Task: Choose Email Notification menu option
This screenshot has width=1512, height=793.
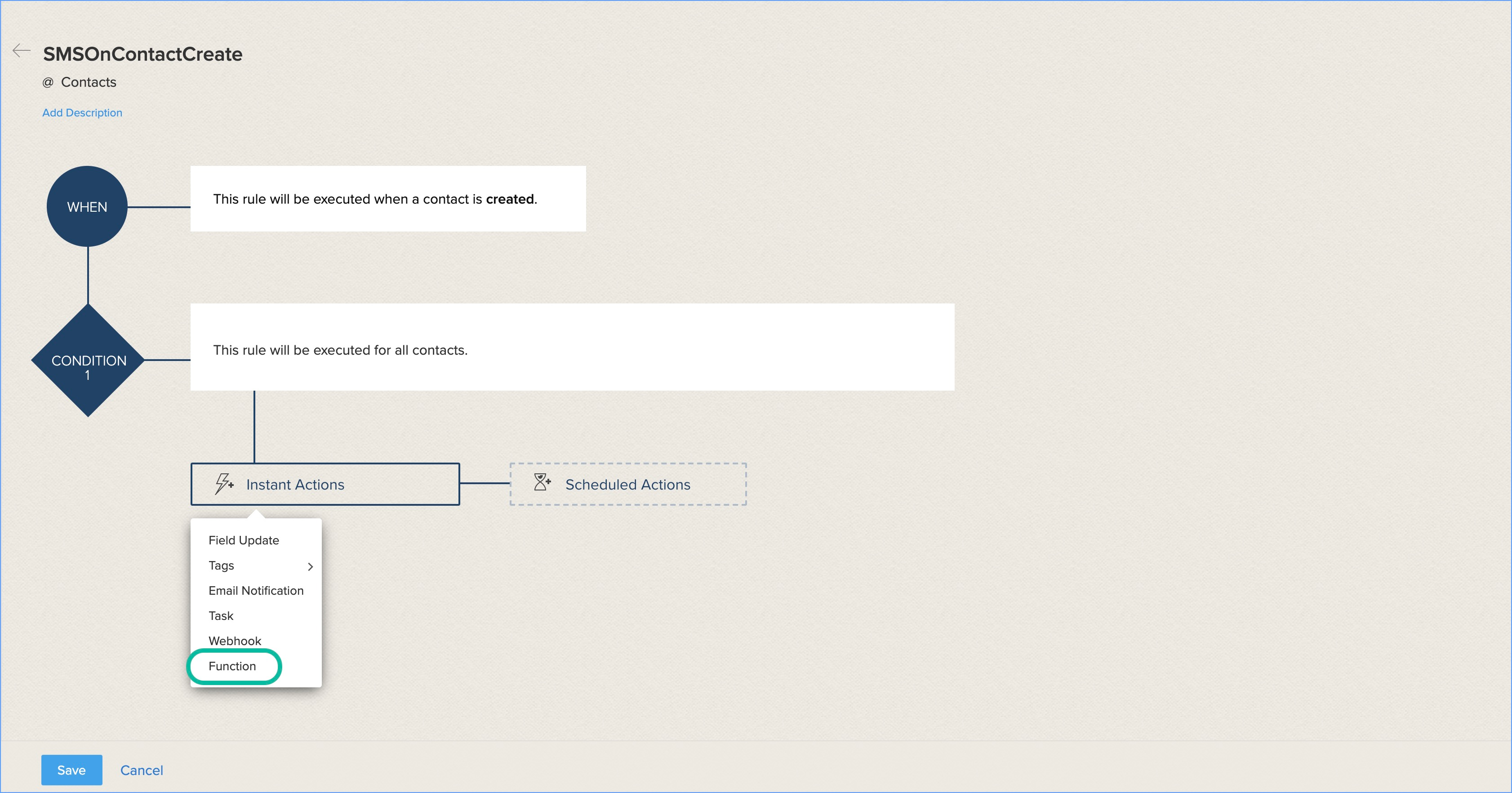Action: (256, 591)
